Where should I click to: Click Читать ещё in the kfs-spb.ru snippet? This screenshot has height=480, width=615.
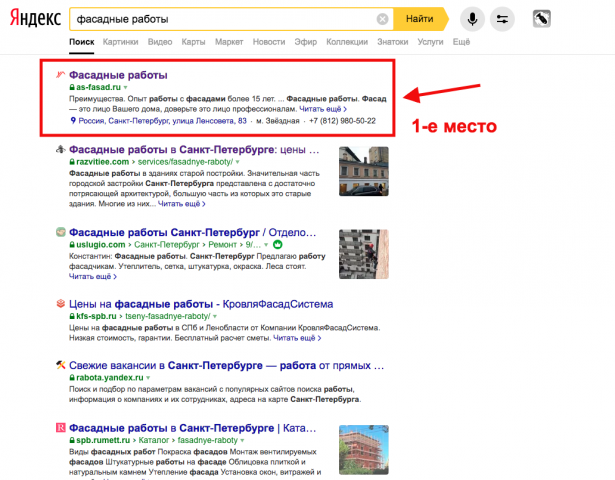[297, 338]
